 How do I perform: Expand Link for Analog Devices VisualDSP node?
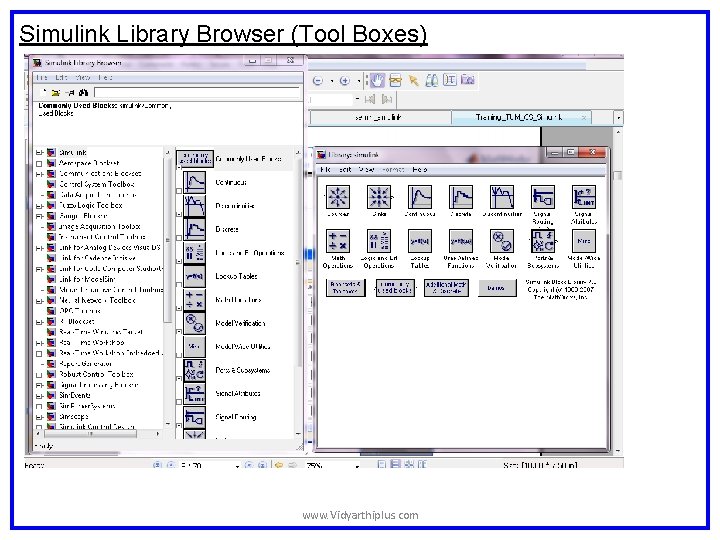click(39, 248)
